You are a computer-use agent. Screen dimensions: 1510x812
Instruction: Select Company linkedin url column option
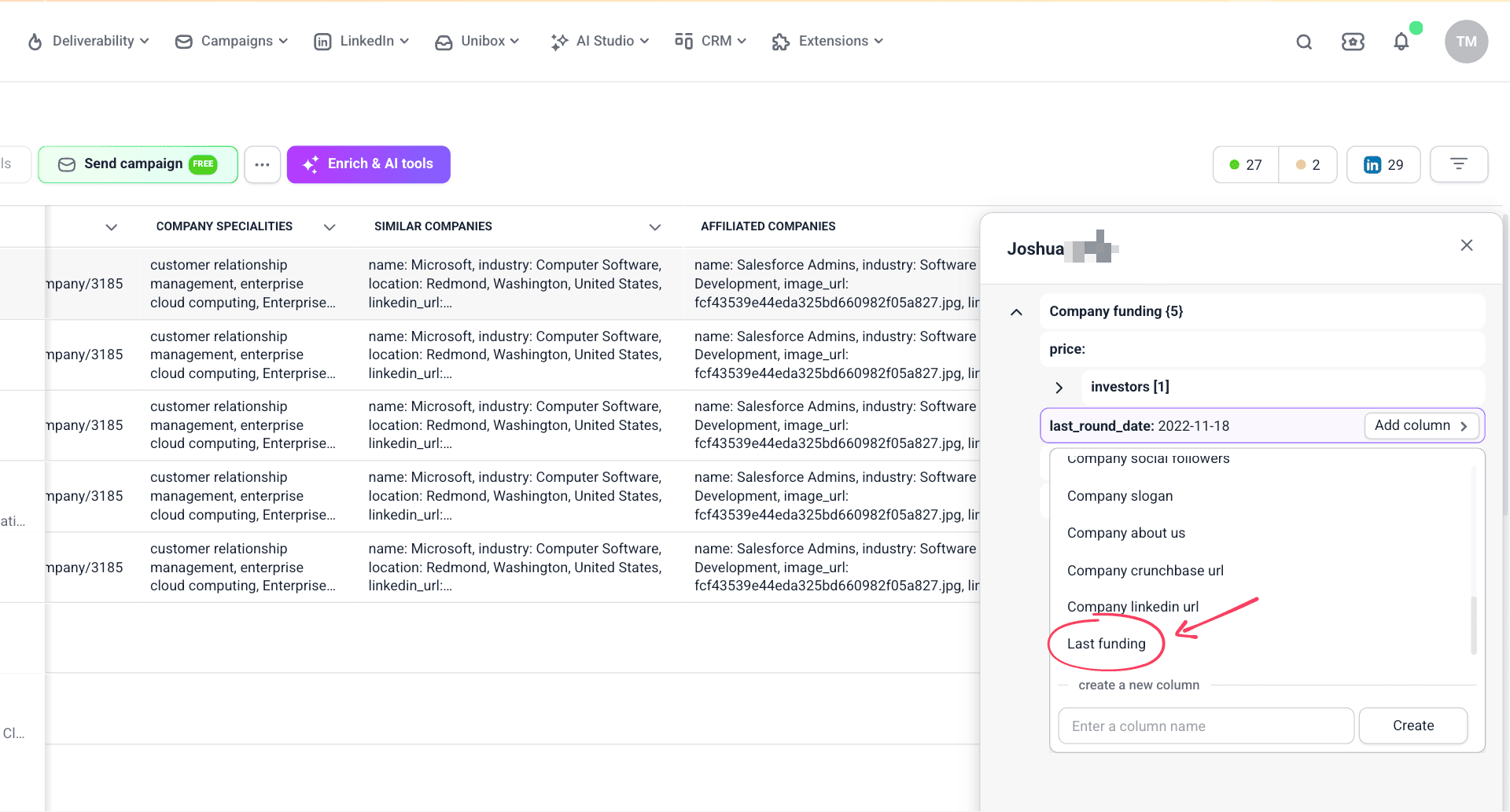(x=1132, y=607)
